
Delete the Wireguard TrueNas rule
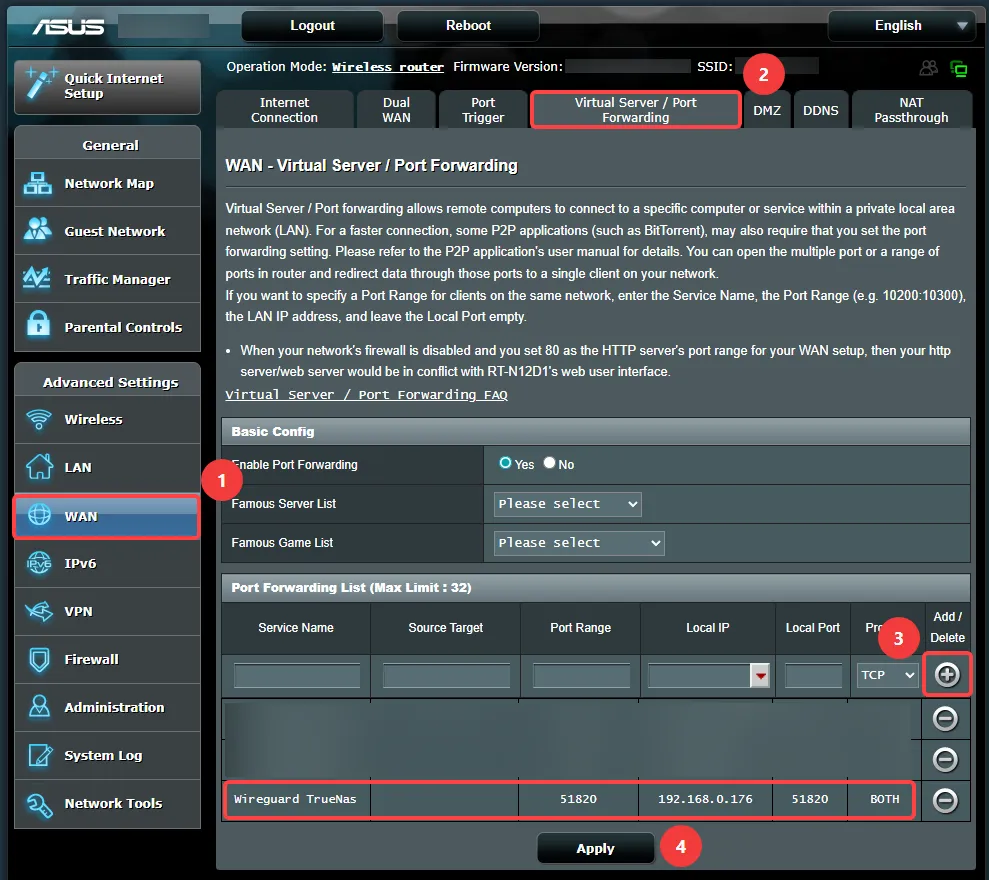[945, 801]
